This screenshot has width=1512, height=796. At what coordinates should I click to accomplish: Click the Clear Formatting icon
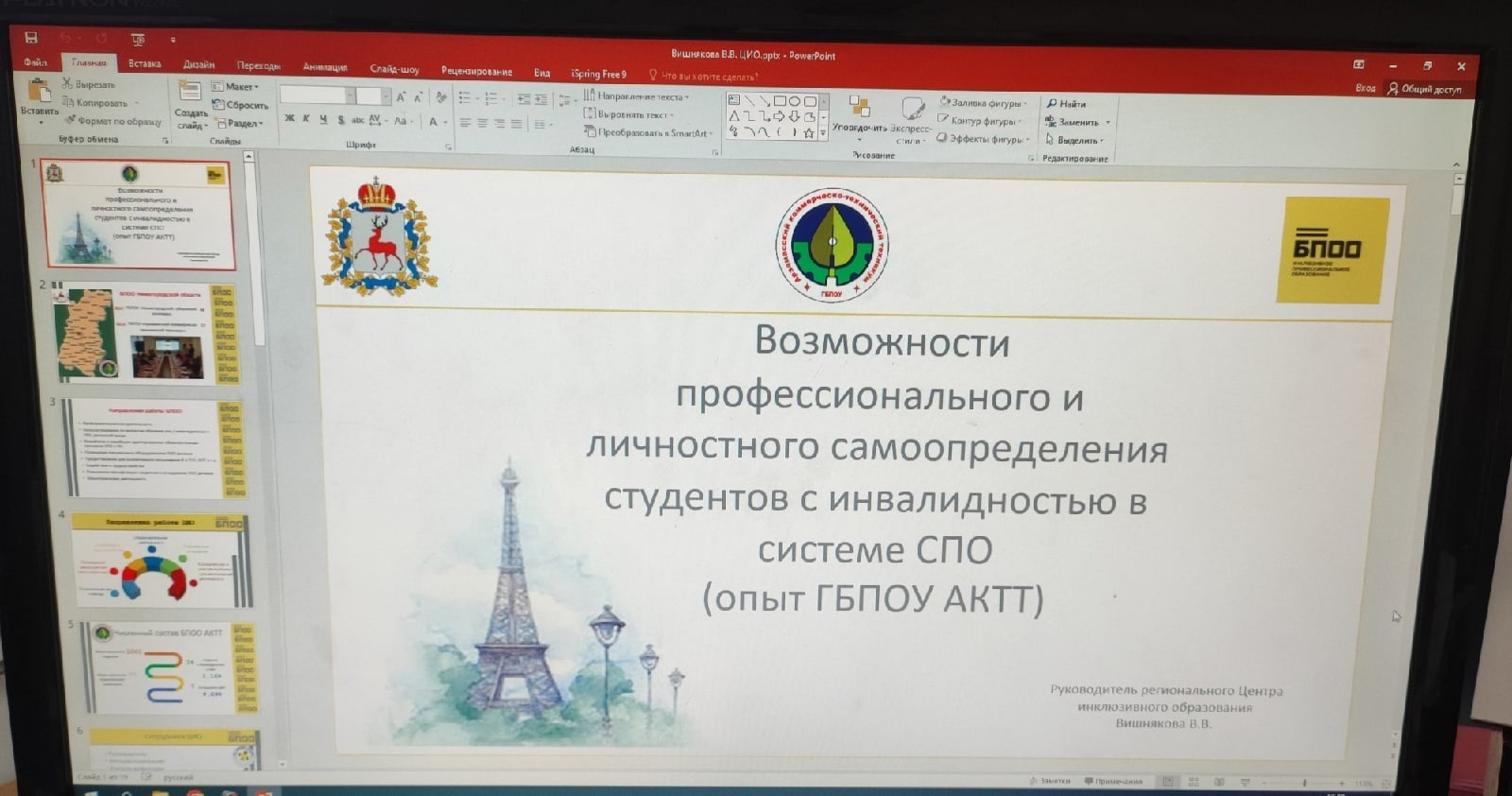[440, 97]
